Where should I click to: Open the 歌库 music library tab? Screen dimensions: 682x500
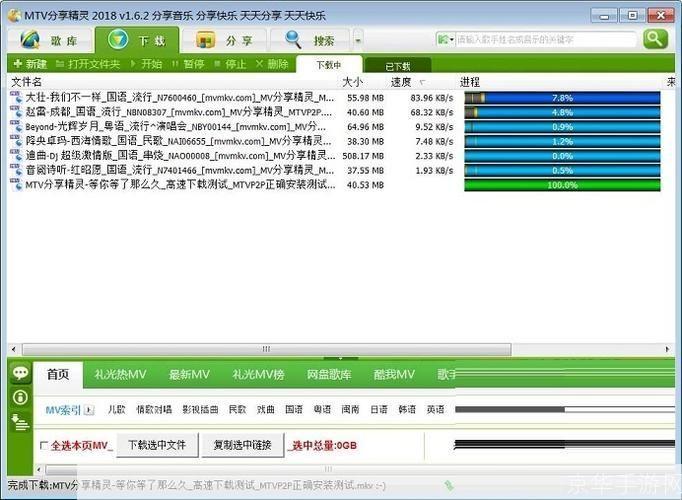pyautogui.click(x=50, y=40)
